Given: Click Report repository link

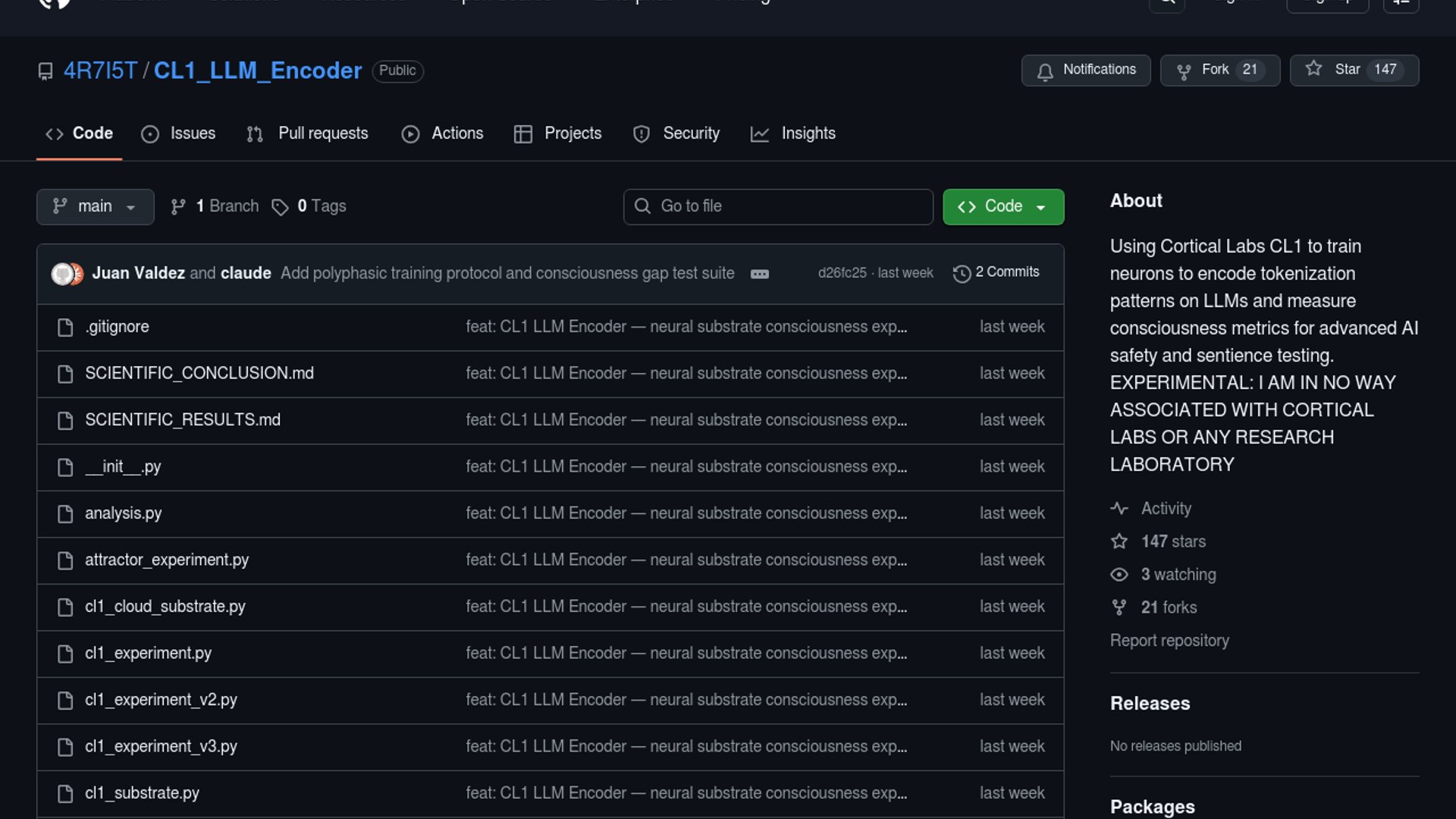Looking at the screenshot, I should pyautogui.click(x=1169, y=641).
